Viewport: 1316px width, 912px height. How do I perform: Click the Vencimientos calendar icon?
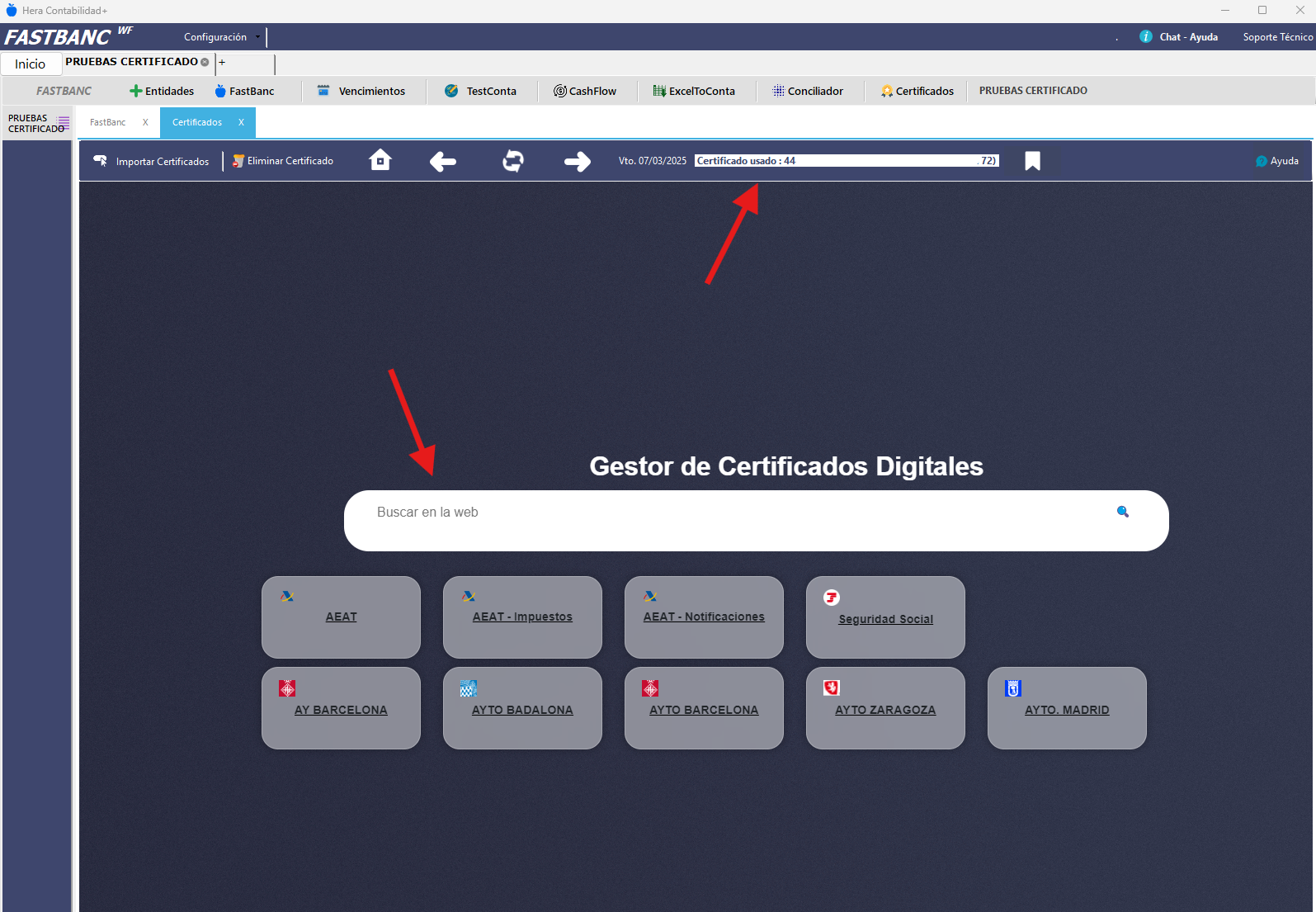pos(323,91)
